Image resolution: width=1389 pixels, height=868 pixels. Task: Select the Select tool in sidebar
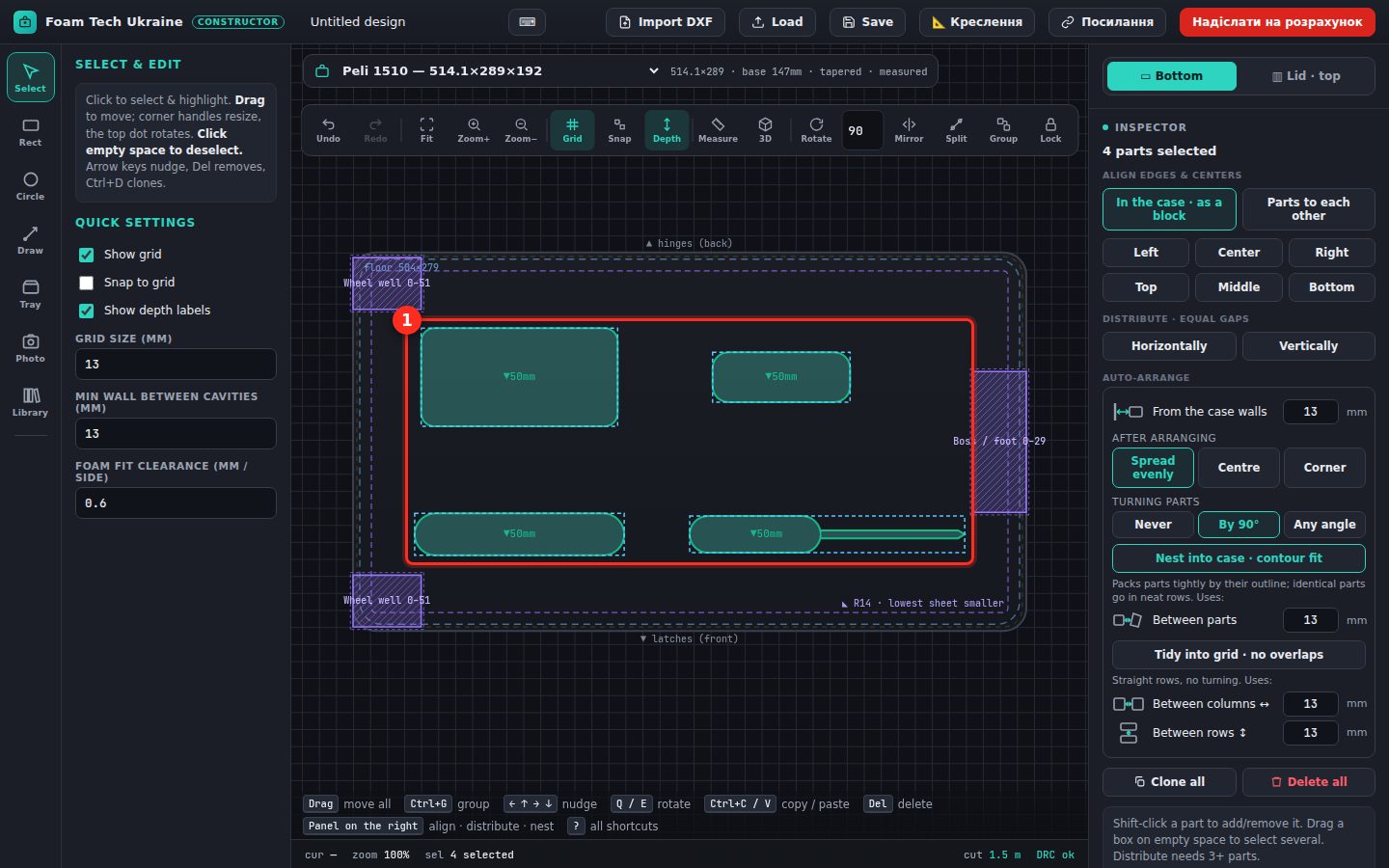[30, 78]
